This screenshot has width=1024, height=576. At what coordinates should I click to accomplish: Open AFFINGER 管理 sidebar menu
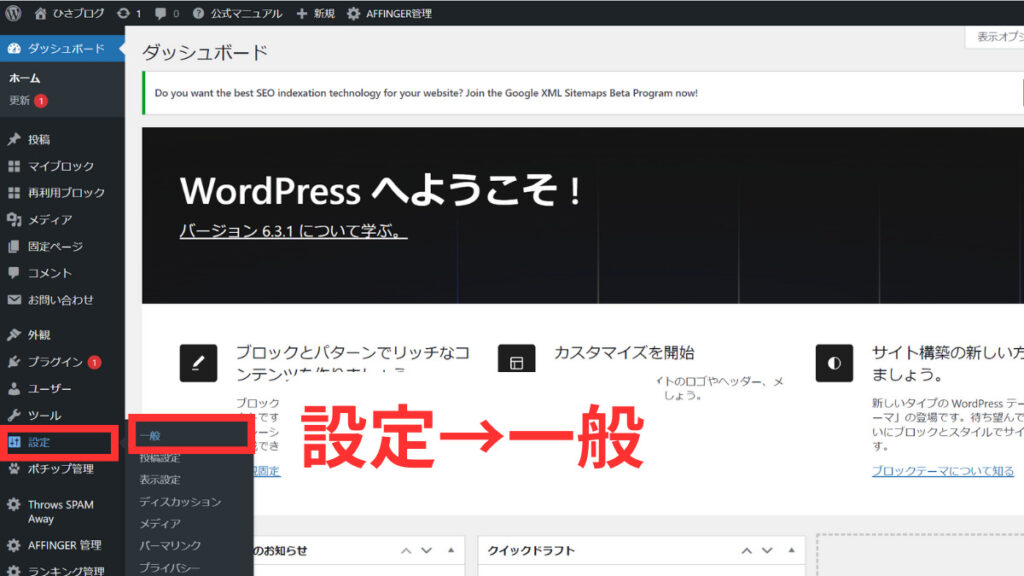(62, 545)
